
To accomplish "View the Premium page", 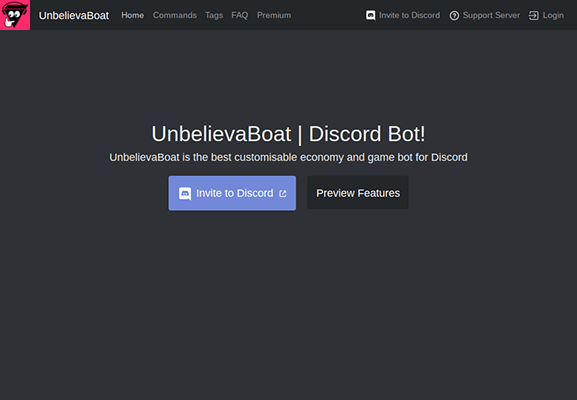I will 274,15.
